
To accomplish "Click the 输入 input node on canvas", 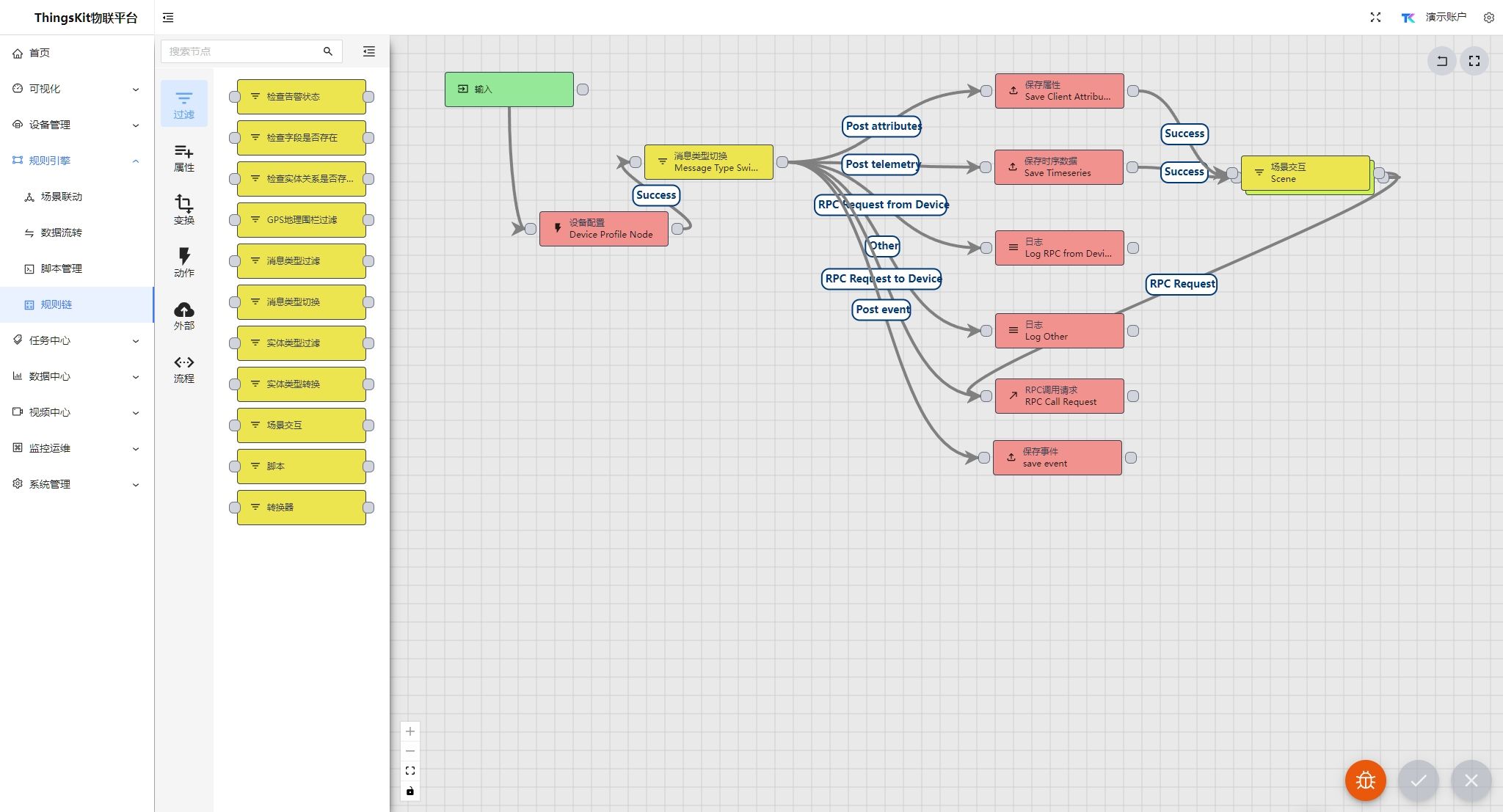I will pos(508,89).
